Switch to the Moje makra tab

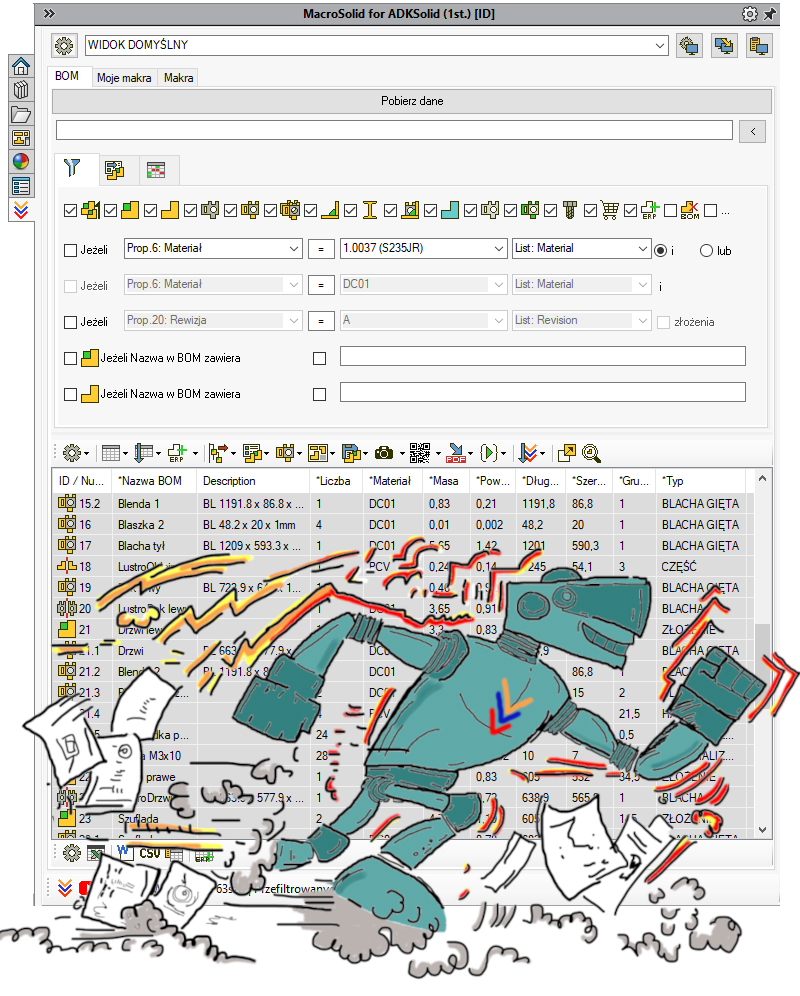pyautogui.click(x=124, y=78)
